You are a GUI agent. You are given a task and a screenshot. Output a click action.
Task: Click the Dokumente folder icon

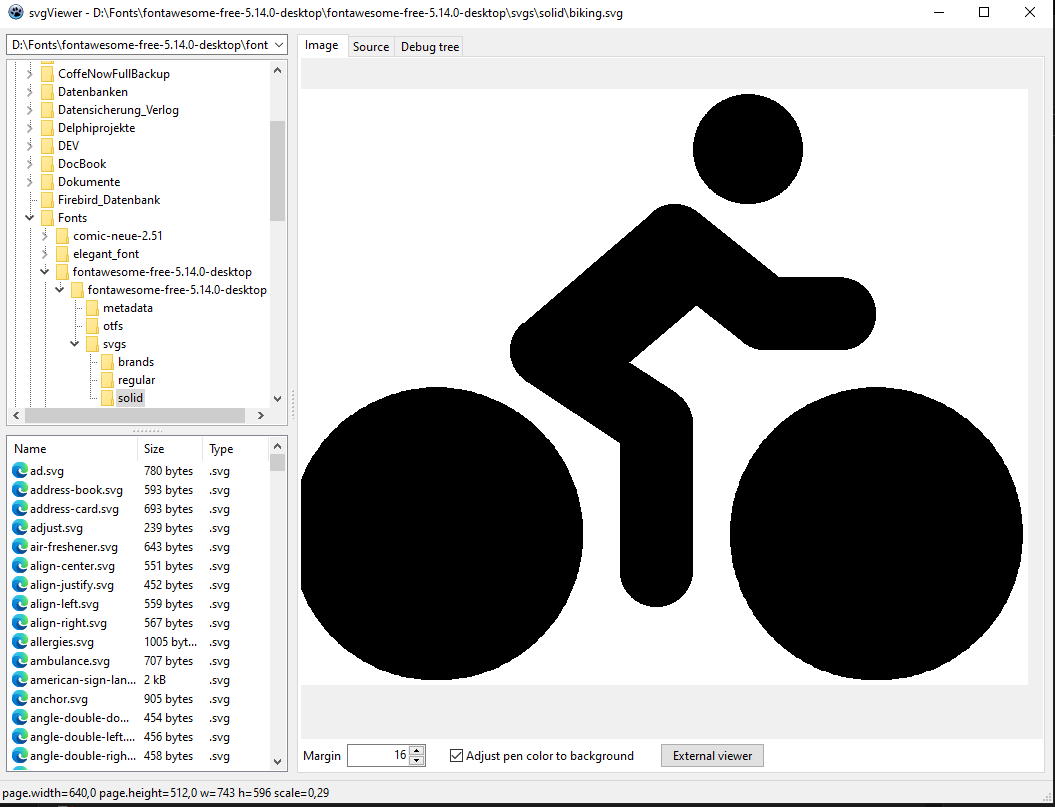[47, 182]
